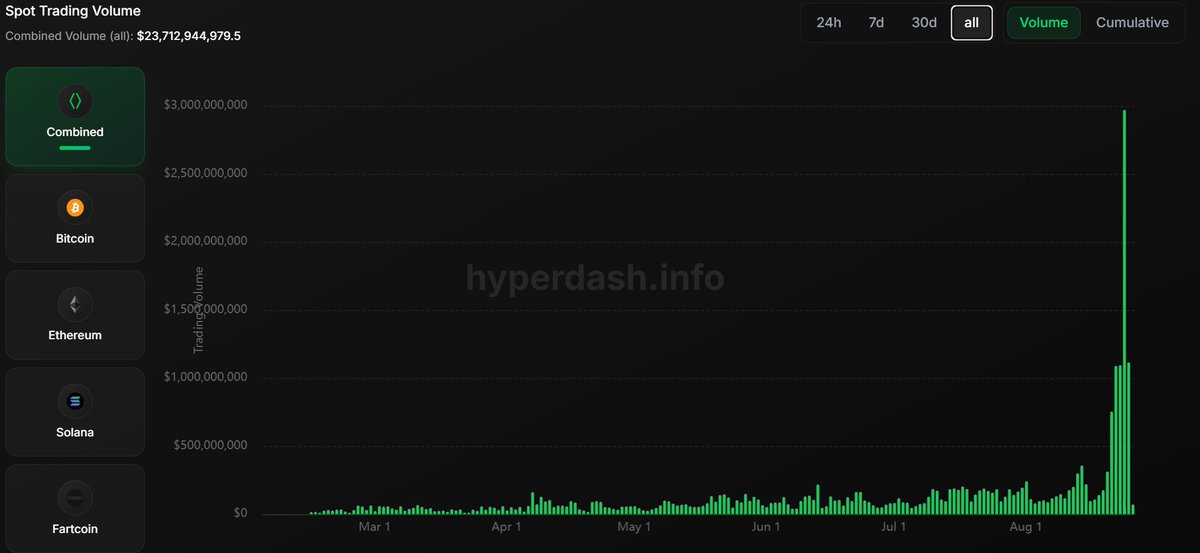The image size is (1200, 553).
Task: Click the $3,000,000,000 y-axis label
Action: (206, 105)
